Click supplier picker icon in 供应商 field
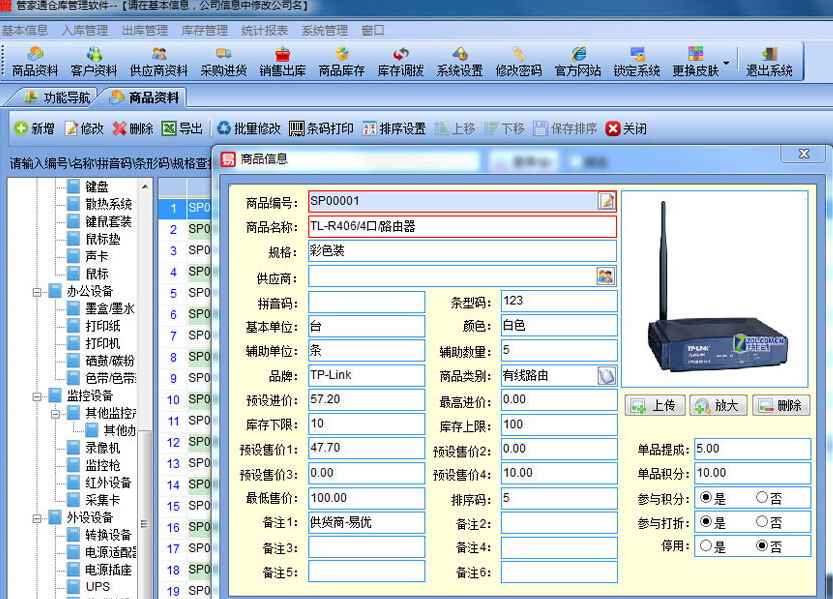 coord(606,276)
